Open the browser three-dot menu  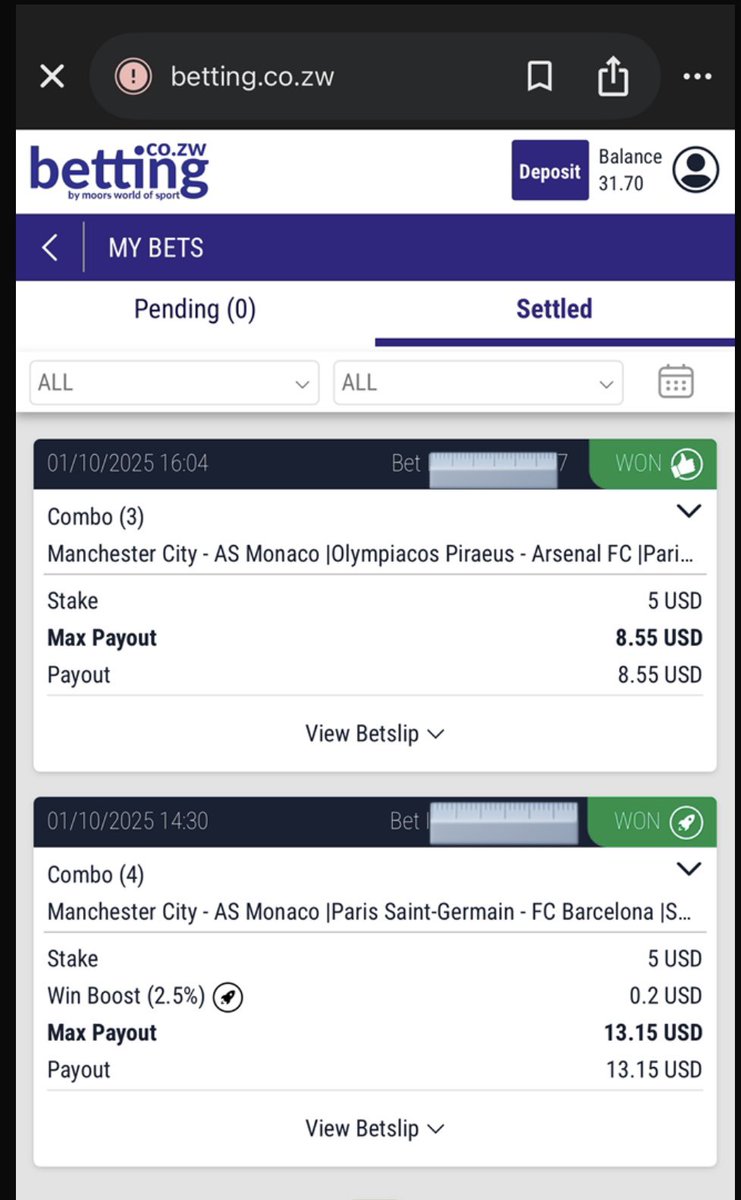[696, 77]
